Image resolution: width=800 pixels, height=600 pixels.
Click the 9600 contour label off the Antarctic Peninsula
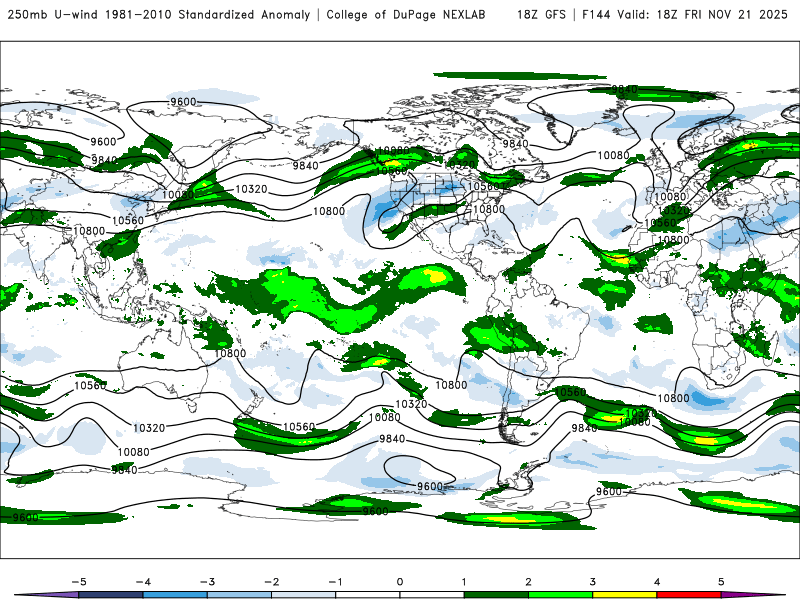click(x=430, y=487)
